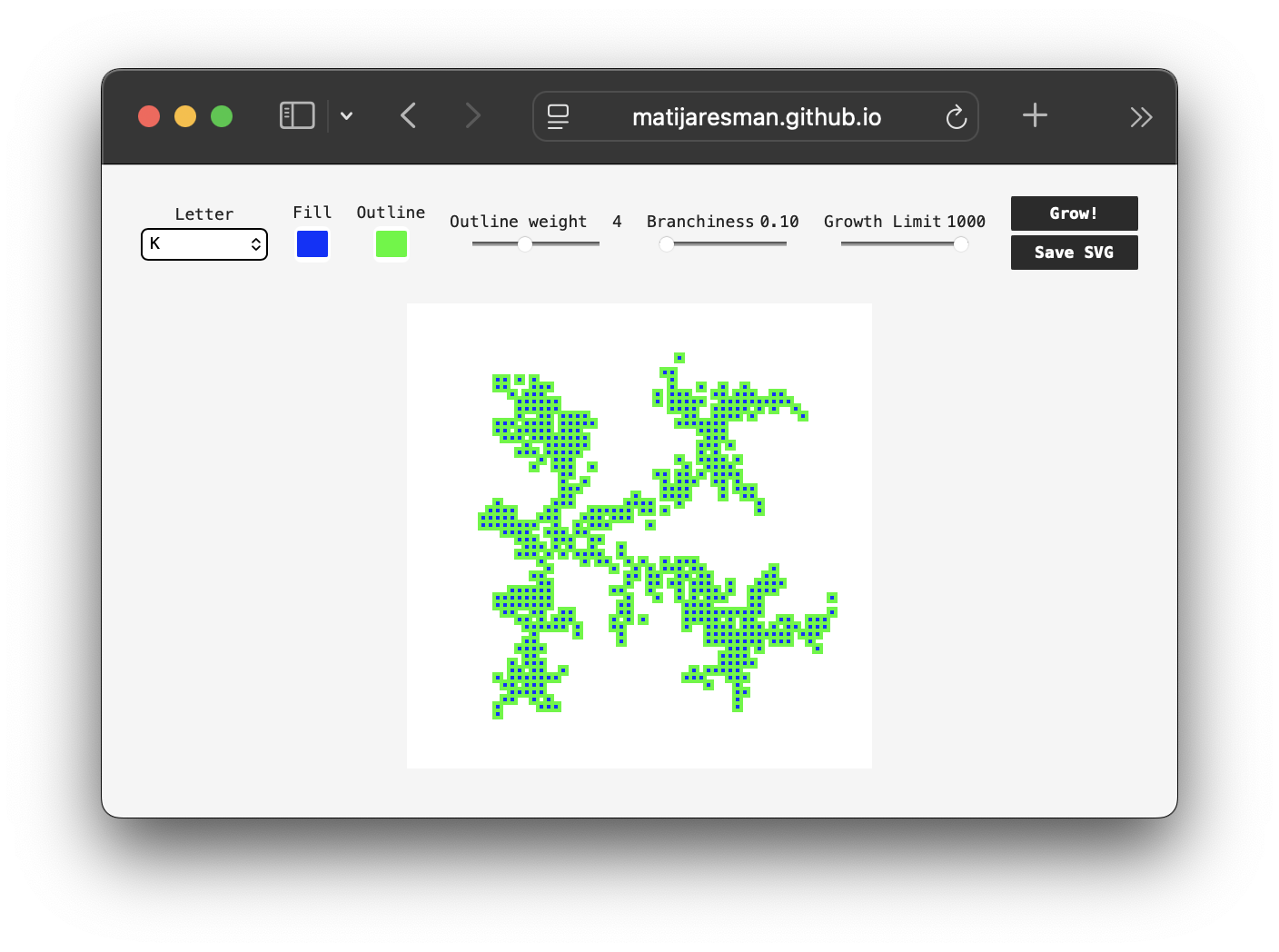The width and height of the screenshot is (1279, 952).
Task: Click the Branchiness slider handle
Action: [x=667, y=243]
